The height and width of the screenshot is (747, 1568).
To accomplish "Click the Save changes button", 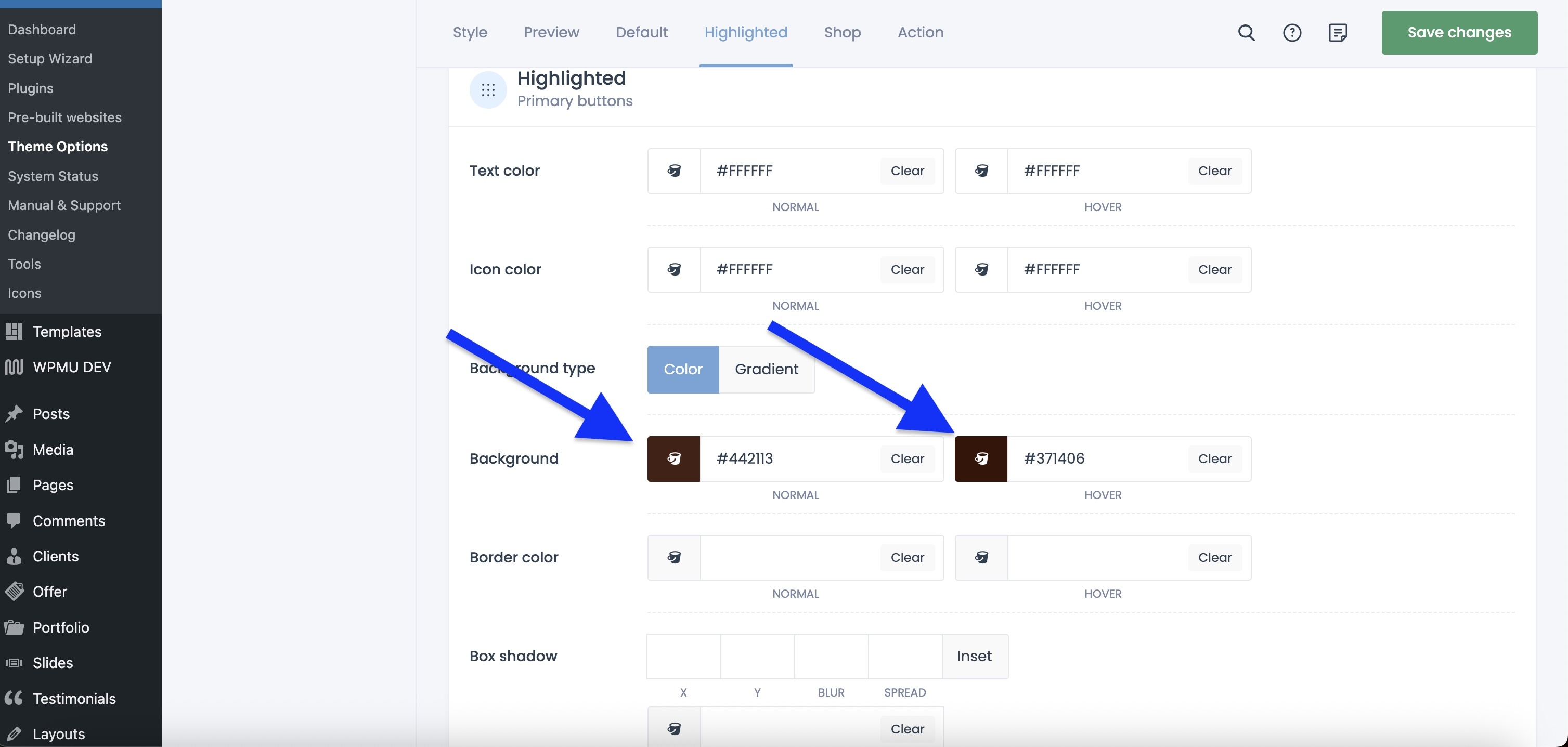I will click(x=1458, y=32).
